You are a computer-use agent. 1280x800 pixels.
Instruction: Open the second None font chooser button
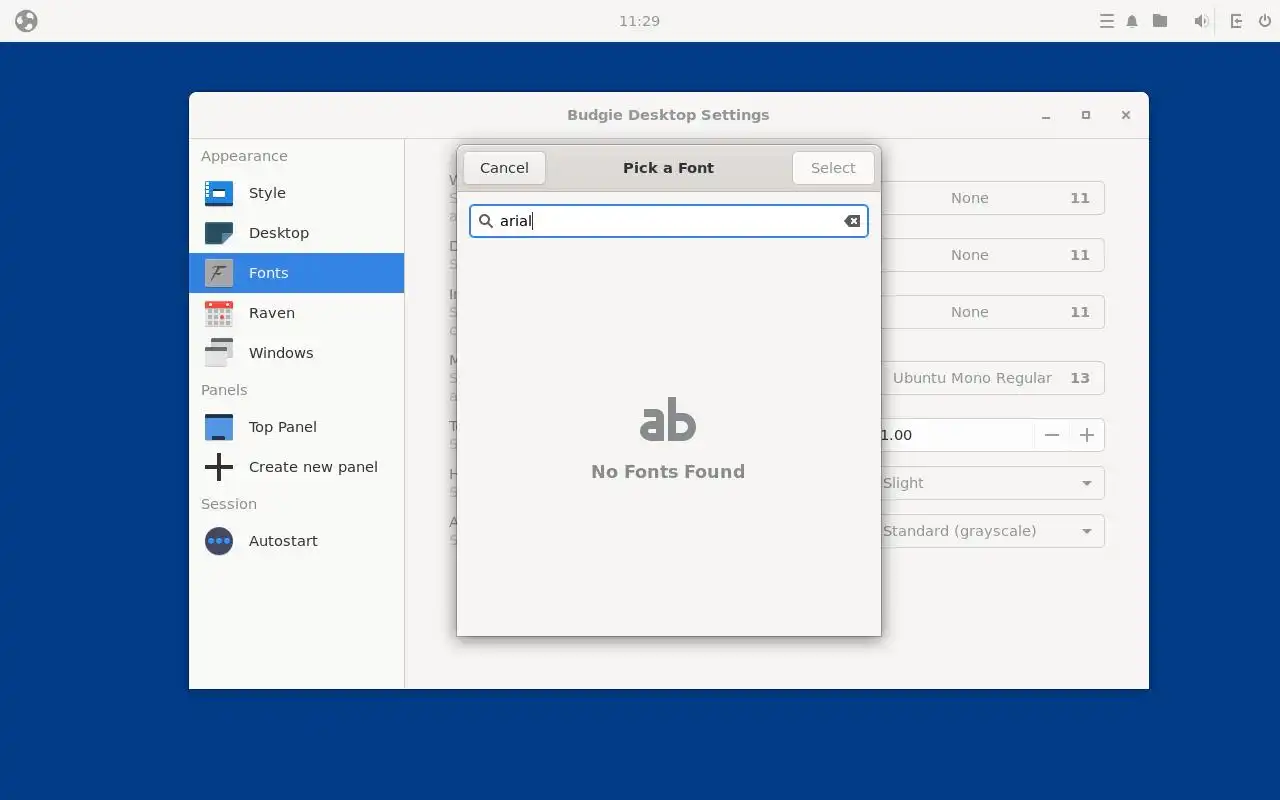pos(992,255)
